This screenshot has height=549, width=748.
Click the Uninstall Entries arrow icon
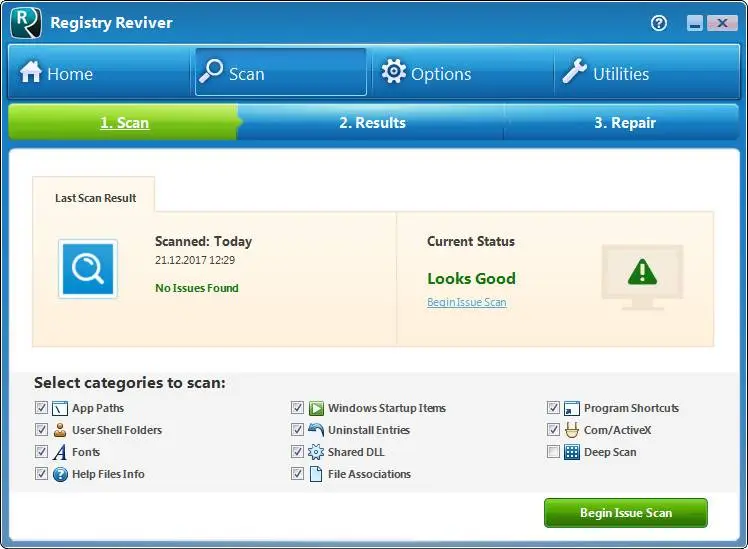(316, 430)
